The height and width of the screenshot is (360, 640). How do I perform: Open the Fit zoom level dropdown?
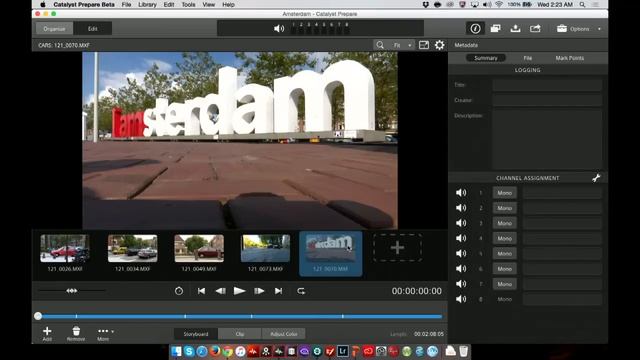402,45
